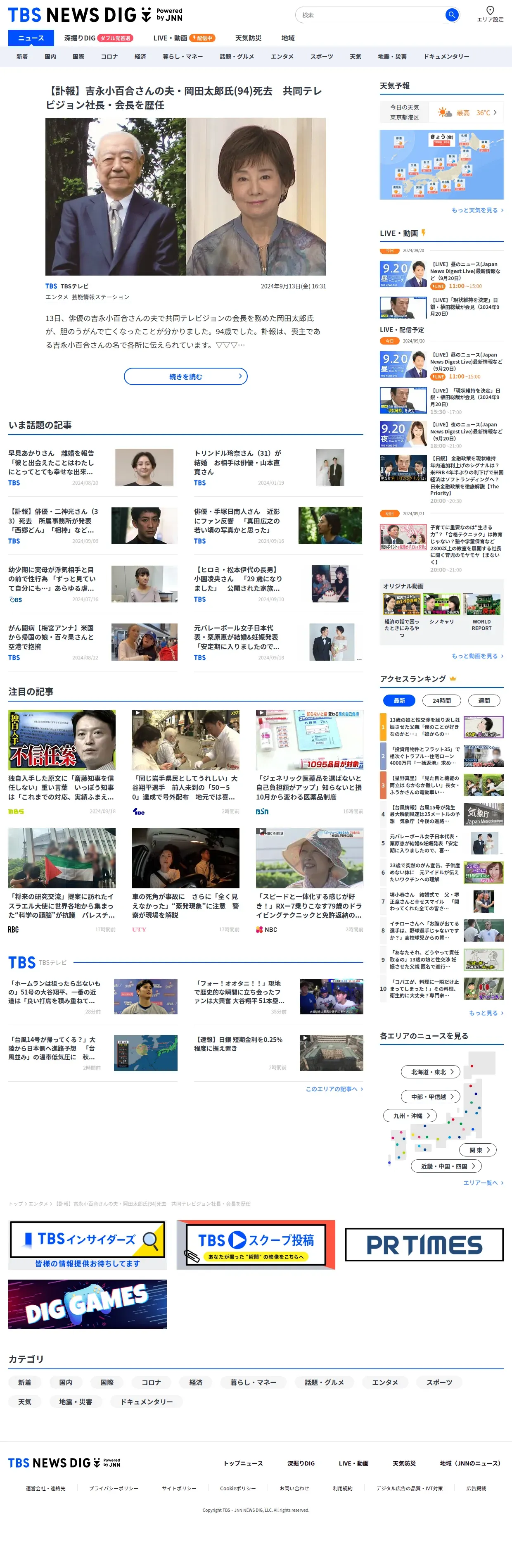Viewport: 512px width, 1568px height.
Task: Click the blue search magnifier button
Action: coord(451,14)
